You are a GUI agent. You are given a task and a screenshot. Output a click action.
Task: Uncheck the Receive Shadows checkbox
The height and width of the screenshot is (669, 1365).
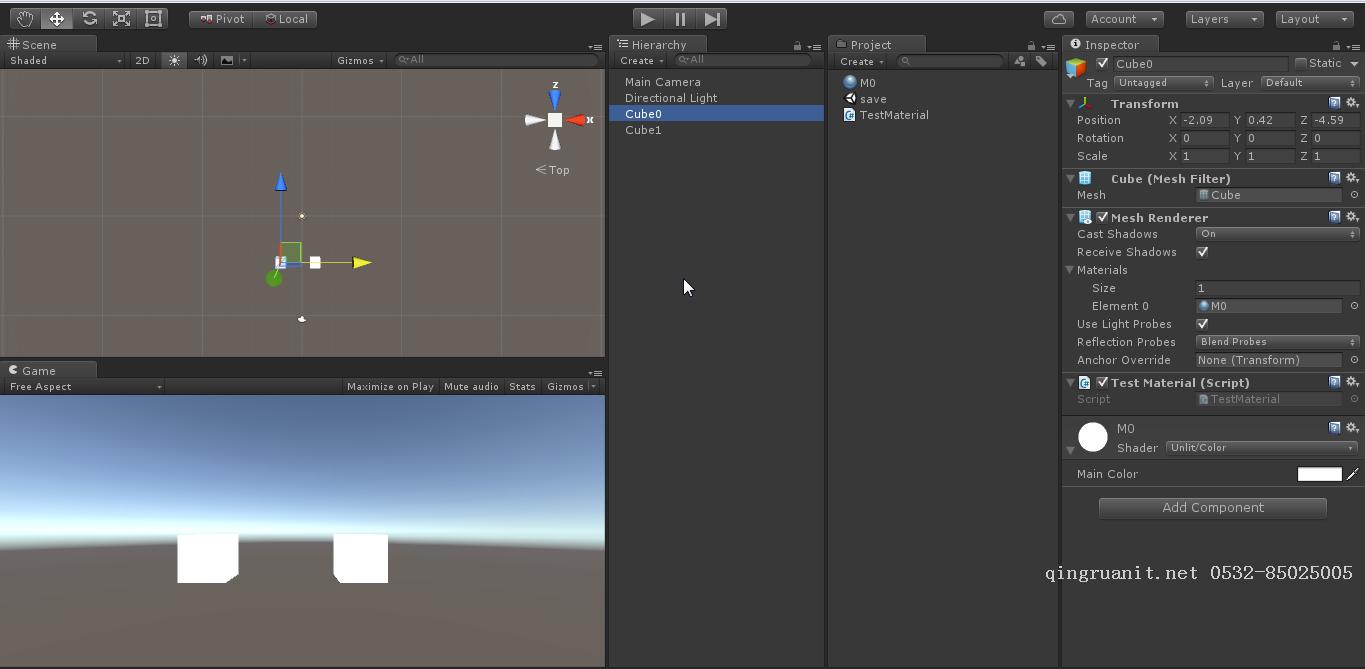point(1202,252)
